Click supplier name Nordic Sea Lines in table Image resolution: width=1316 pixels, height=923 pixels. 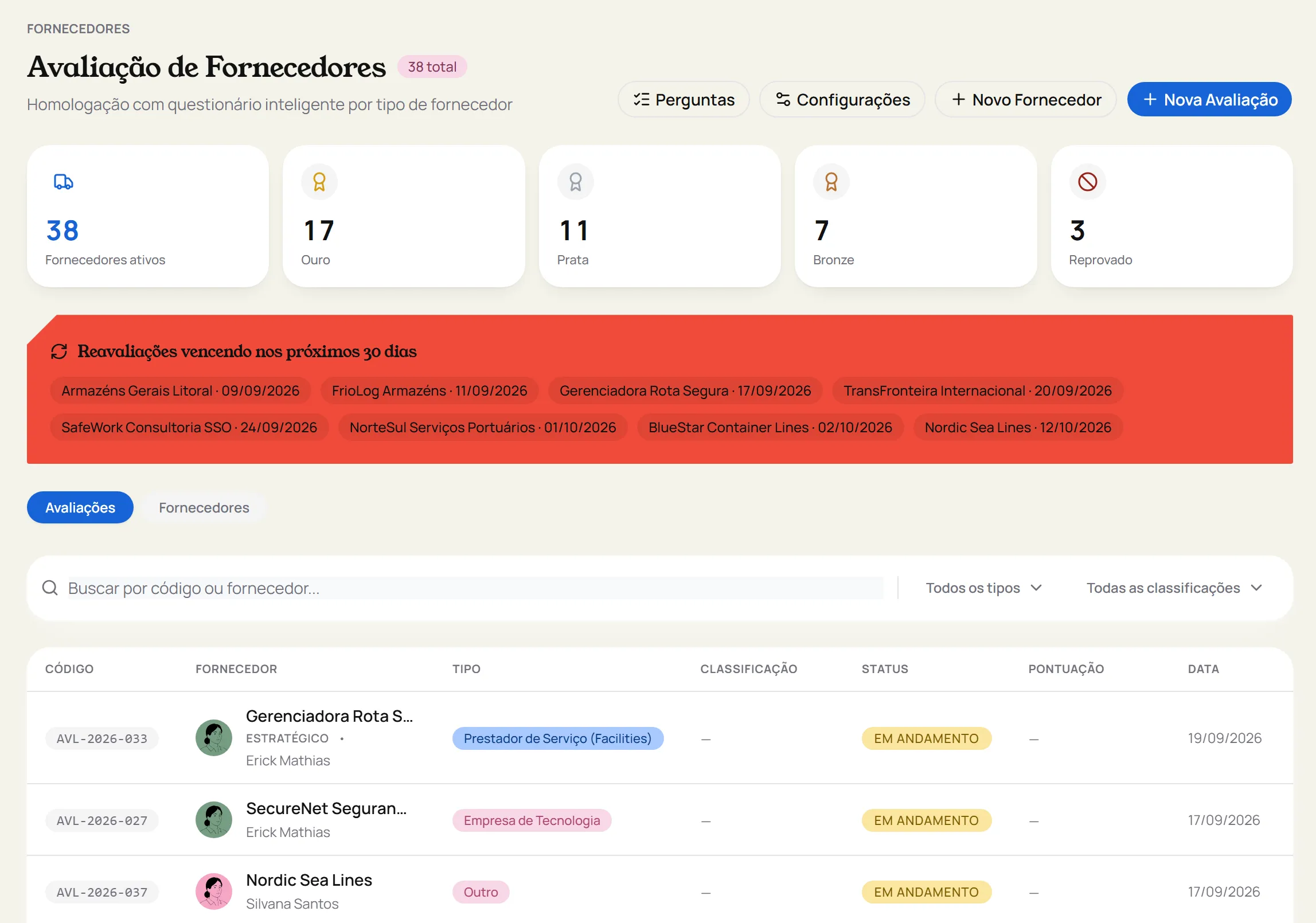[309, 880]
